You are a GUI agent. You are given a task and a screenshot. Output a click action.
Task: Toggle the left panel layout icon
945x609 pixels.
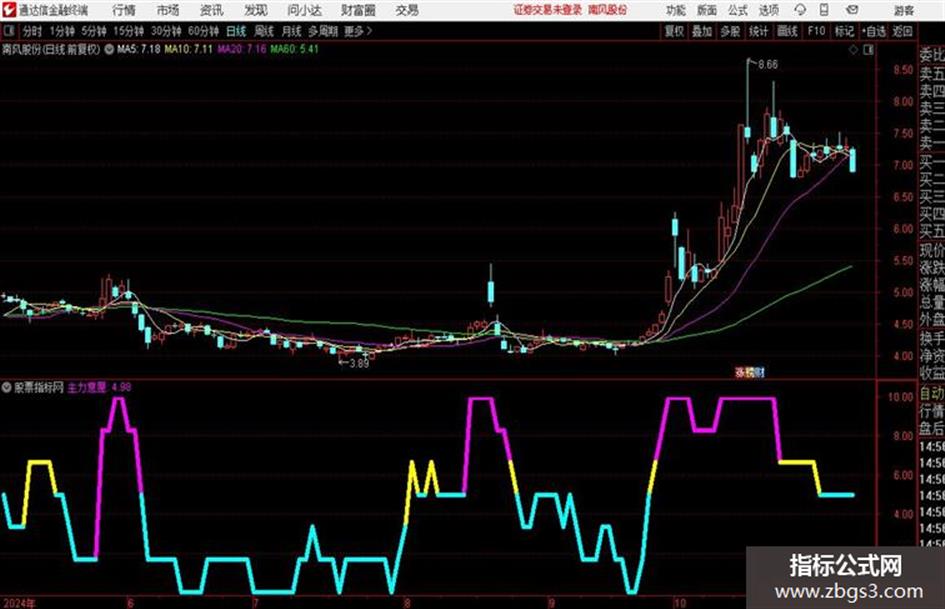8,31
